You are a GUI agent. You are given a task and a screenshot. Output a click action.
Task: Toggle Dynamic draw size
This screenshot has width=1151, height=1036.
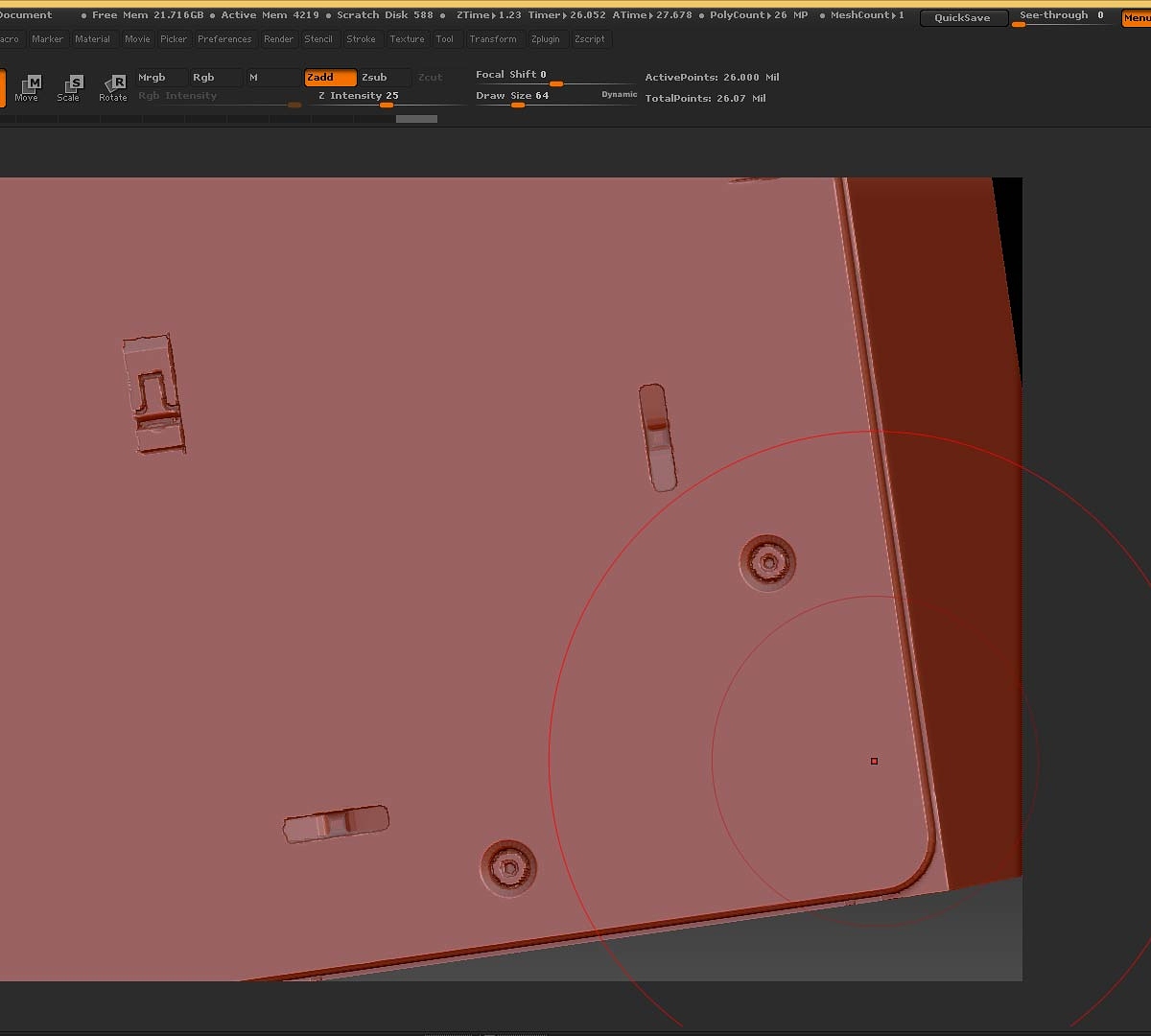coord(619,95)
